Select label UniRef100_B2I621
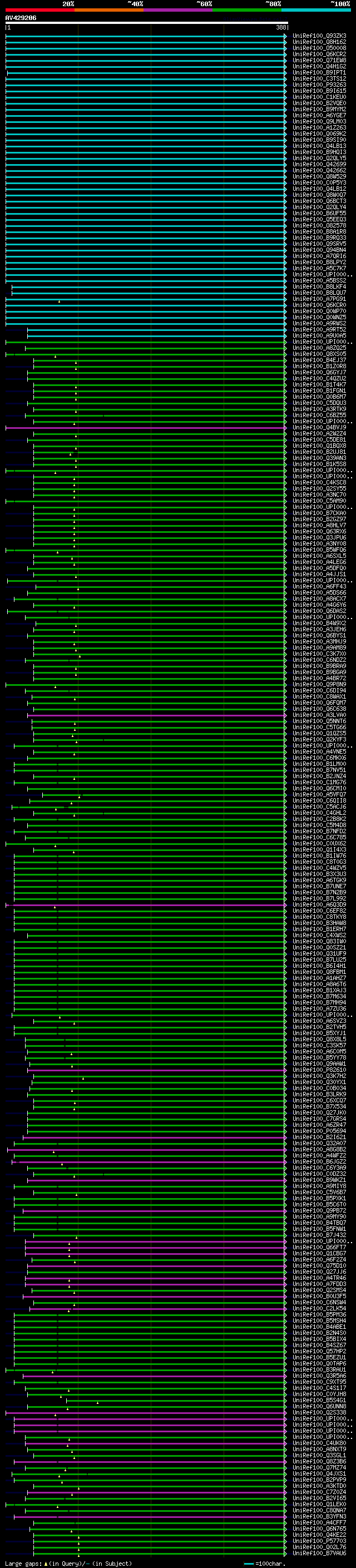 coord(319,1137)
